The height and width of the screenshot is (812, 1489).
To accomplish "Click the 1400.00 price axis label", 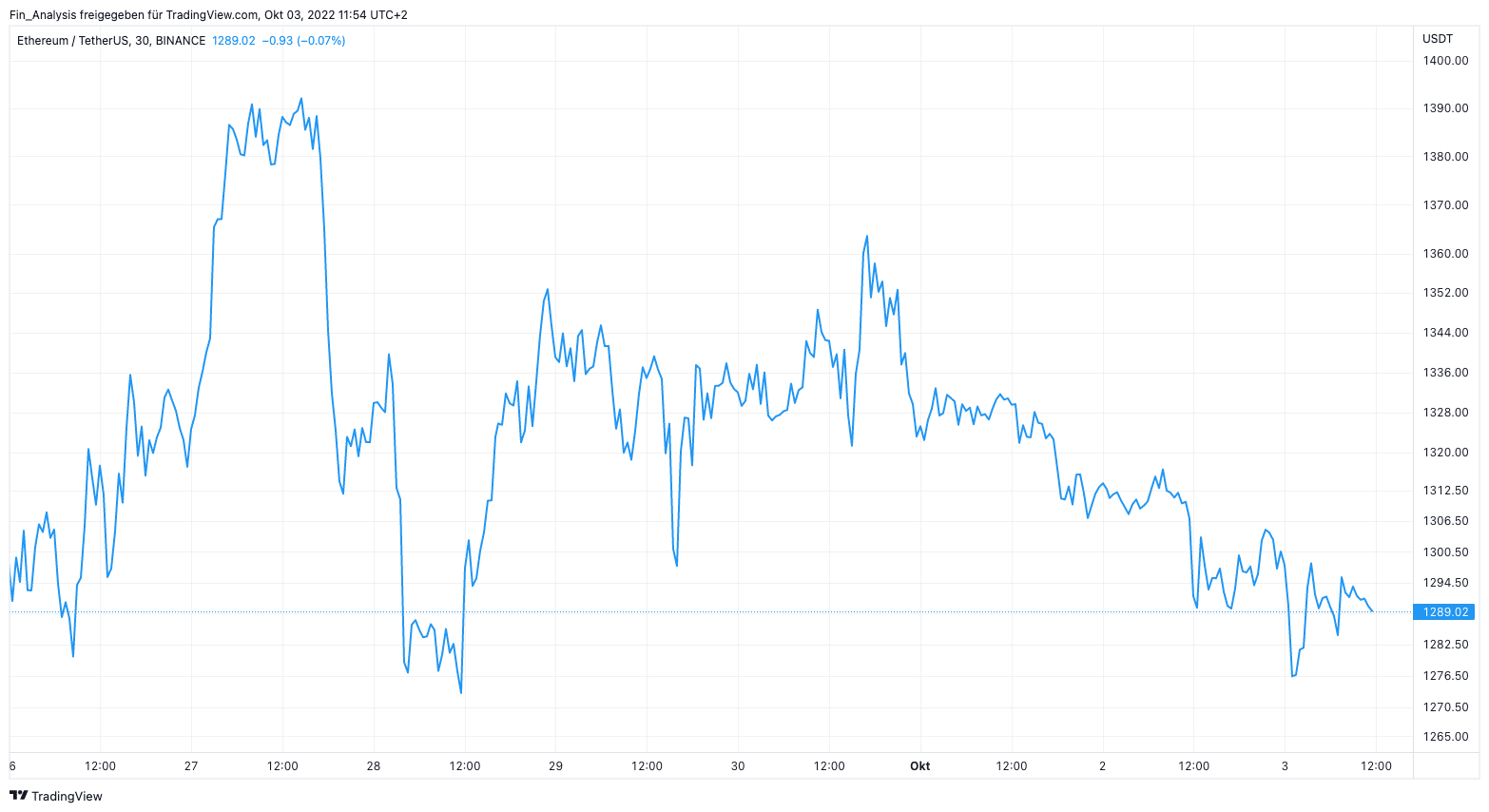I will pos(1445,61).
